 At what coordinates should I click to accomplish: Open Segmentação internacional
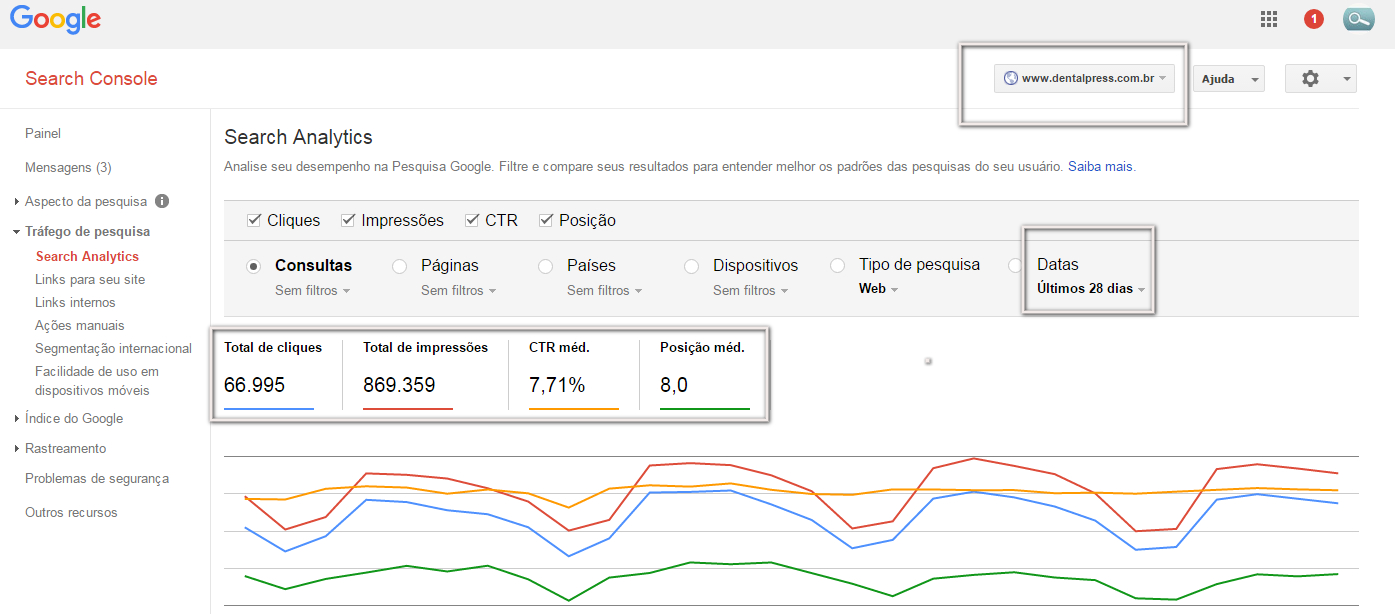[x=113, y=349]
